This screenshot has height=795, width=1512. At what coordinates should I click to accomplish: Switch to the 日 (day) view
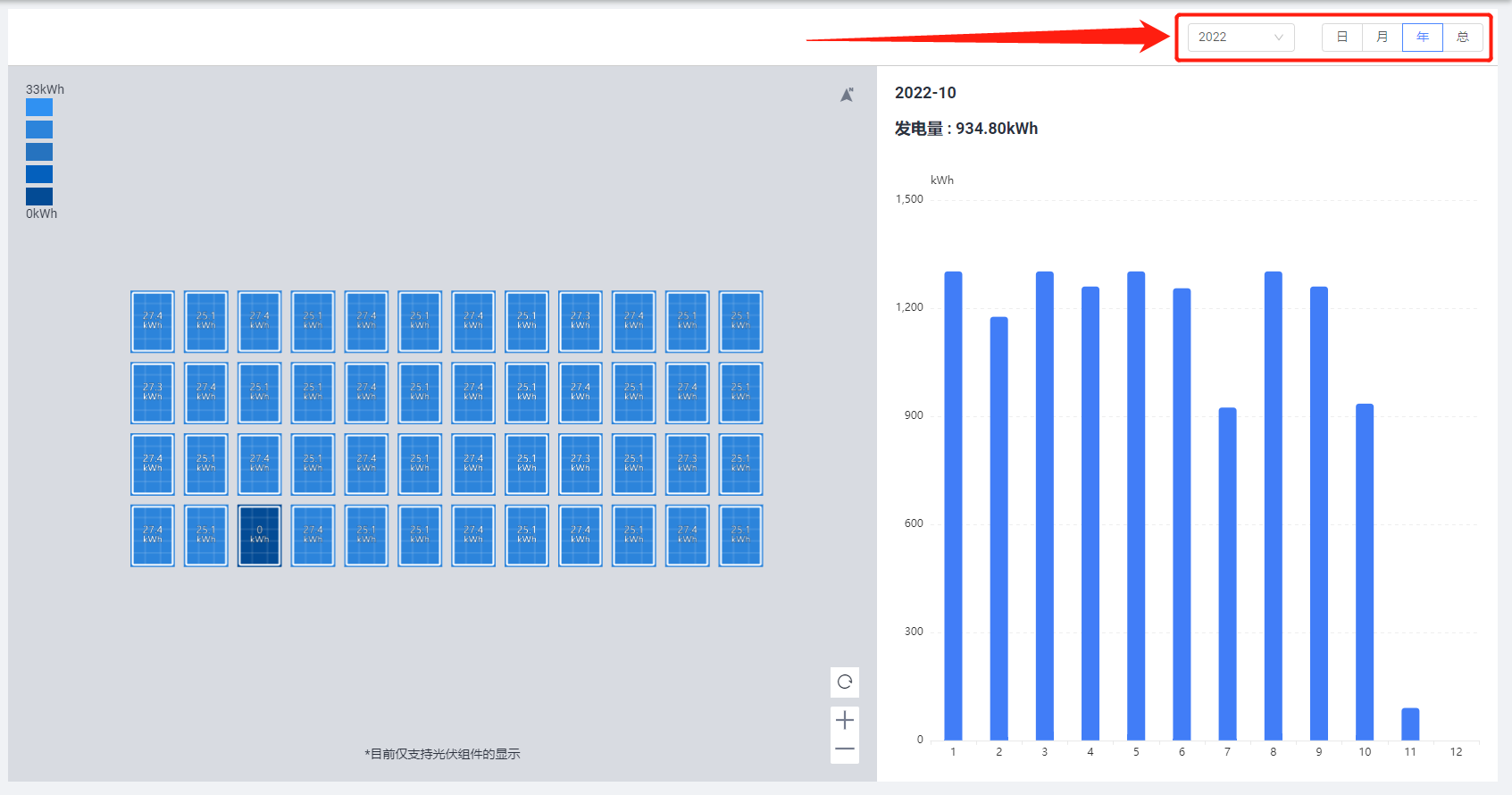(x=1341, y=38)
